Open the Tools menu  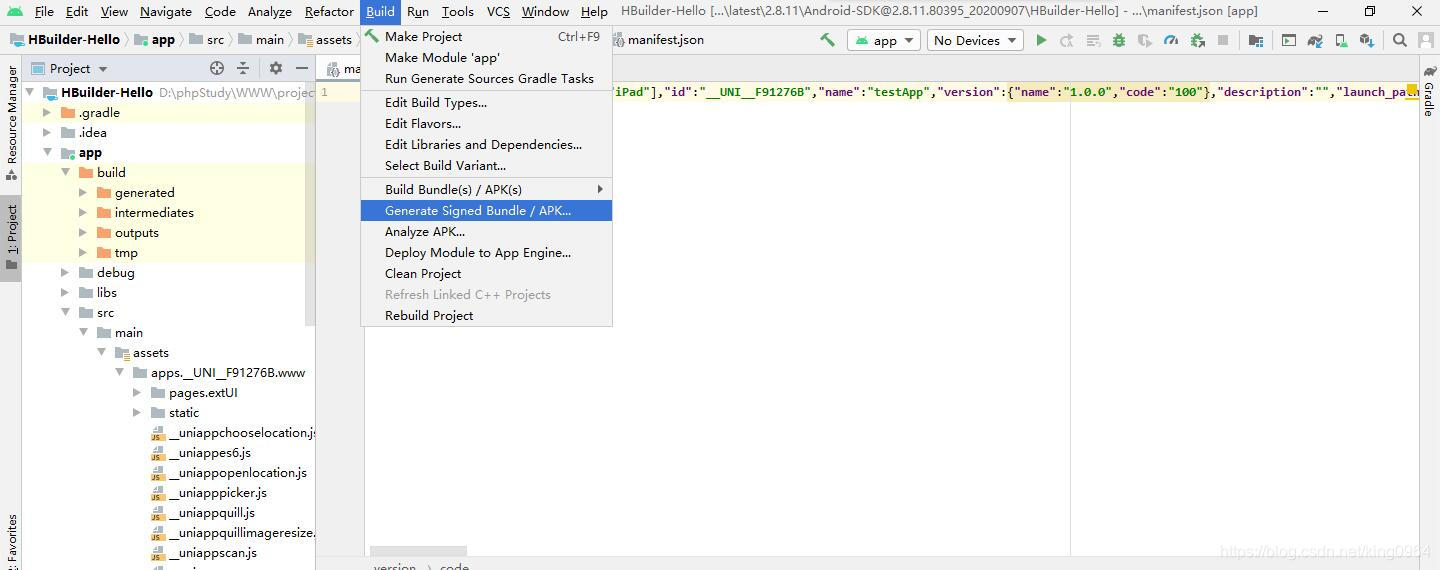click(457, 11)
